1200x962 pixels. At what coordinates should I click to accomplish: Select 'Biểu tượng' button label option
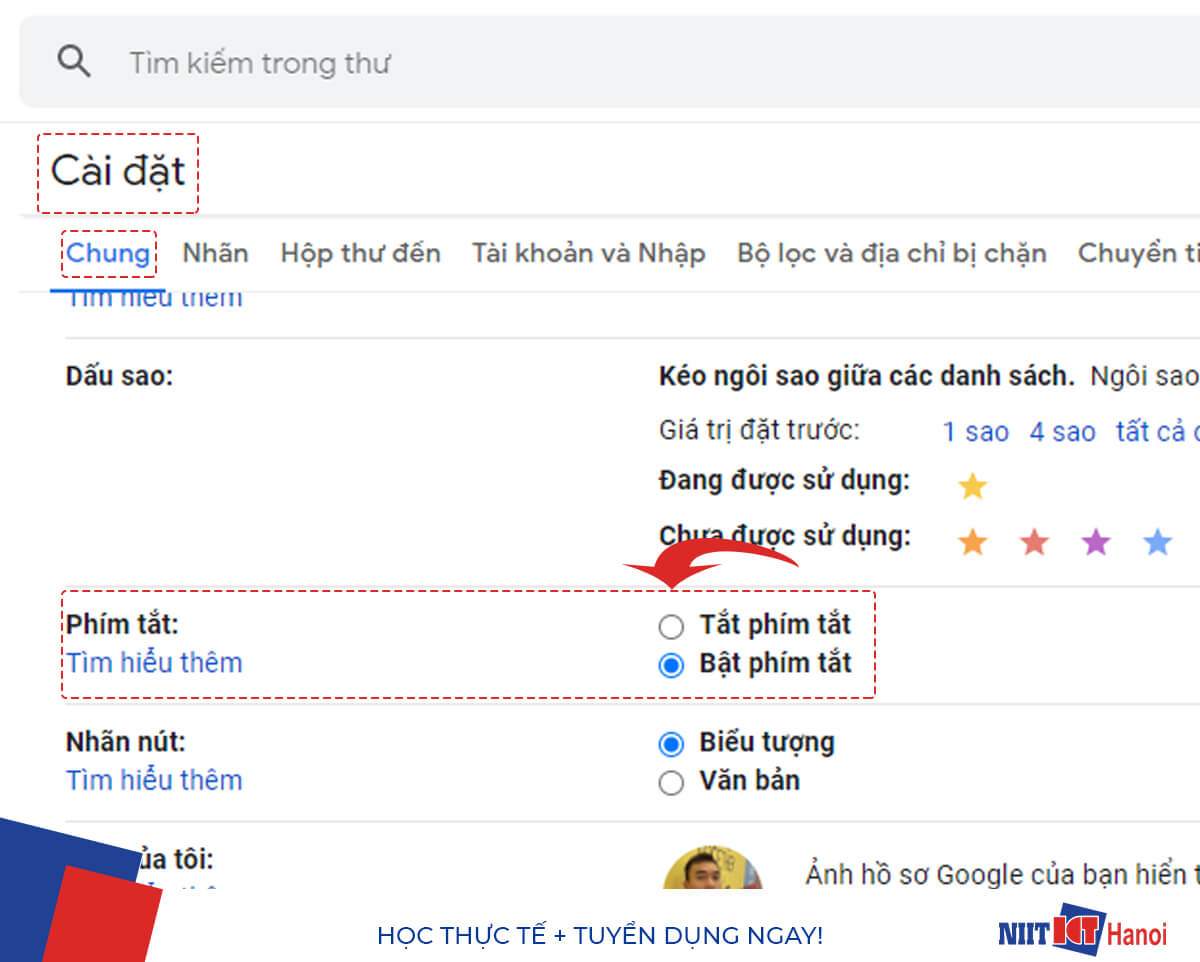(671, 744)
